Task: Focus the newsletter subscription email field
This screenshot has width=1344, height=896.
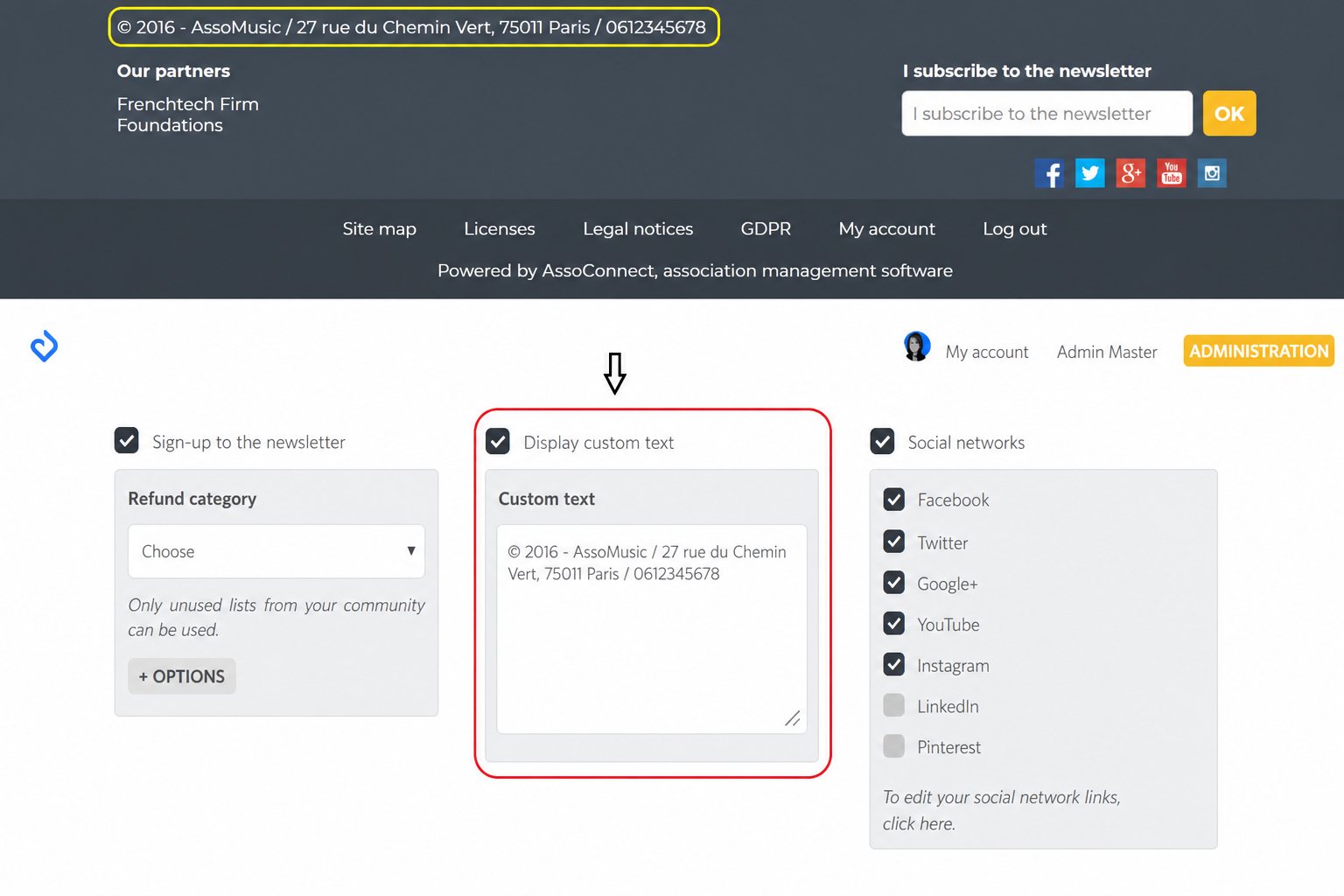Action: click(x=1046, y=114)
